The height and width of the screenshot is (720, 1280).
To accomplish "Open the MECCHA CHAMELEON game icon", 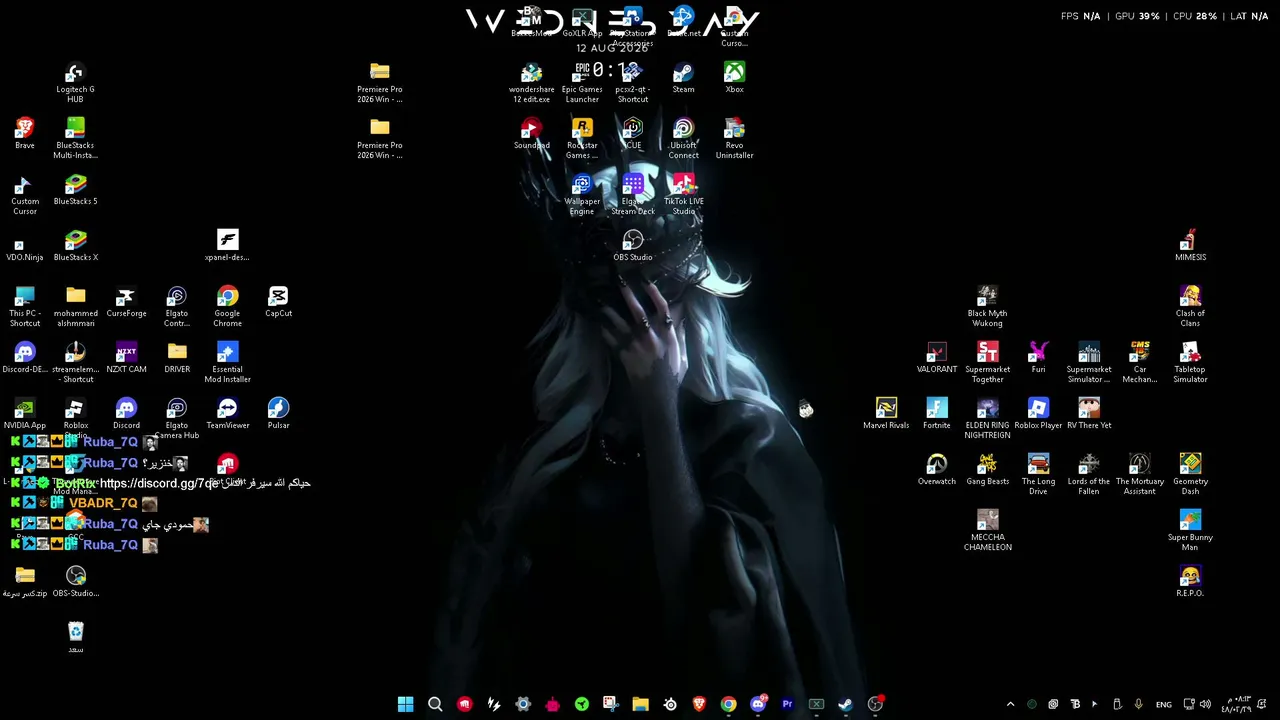I will tap(987, 531).
